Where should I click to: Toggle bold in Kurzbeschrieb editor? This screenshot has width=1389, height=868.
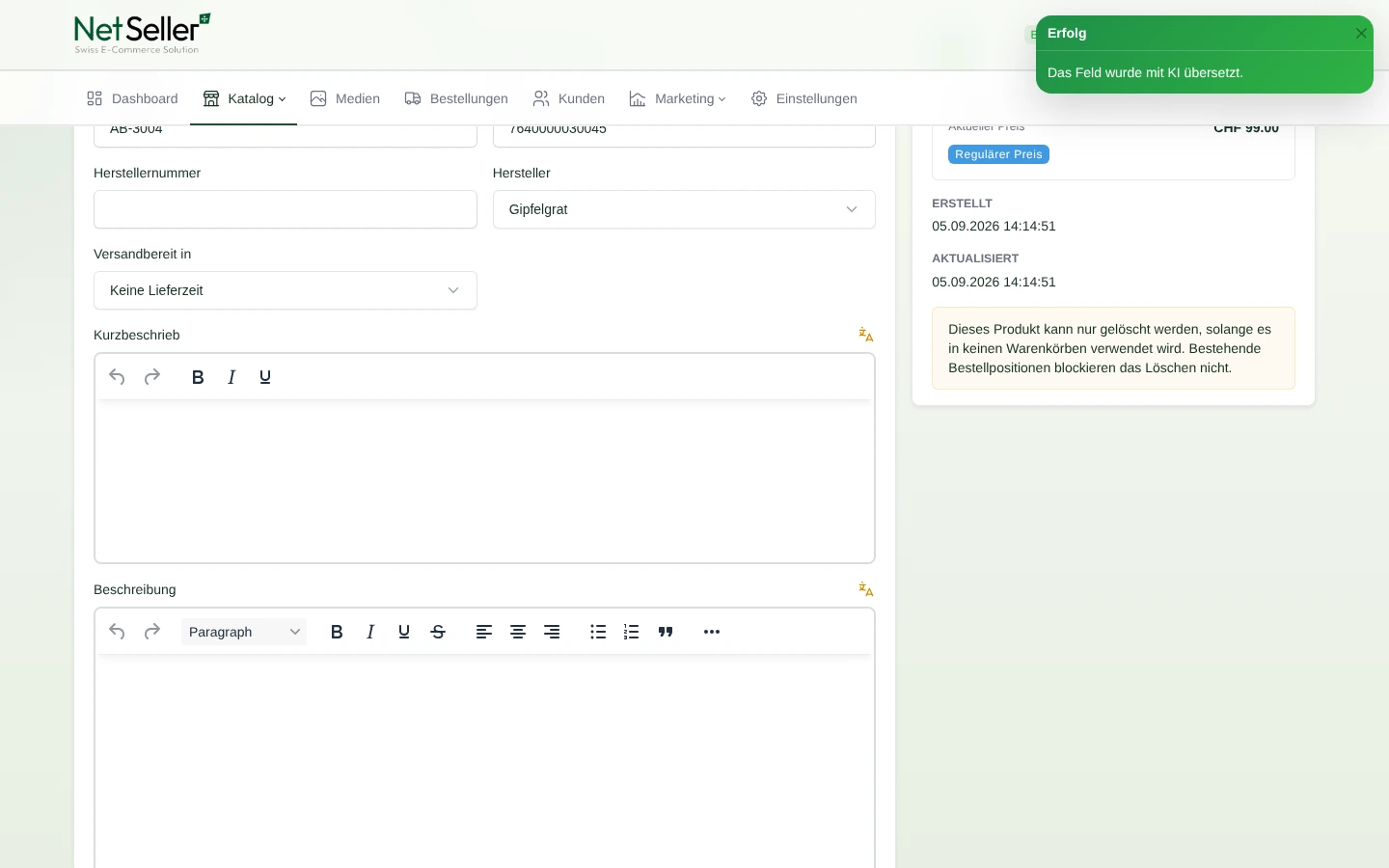tap(198, 377)
